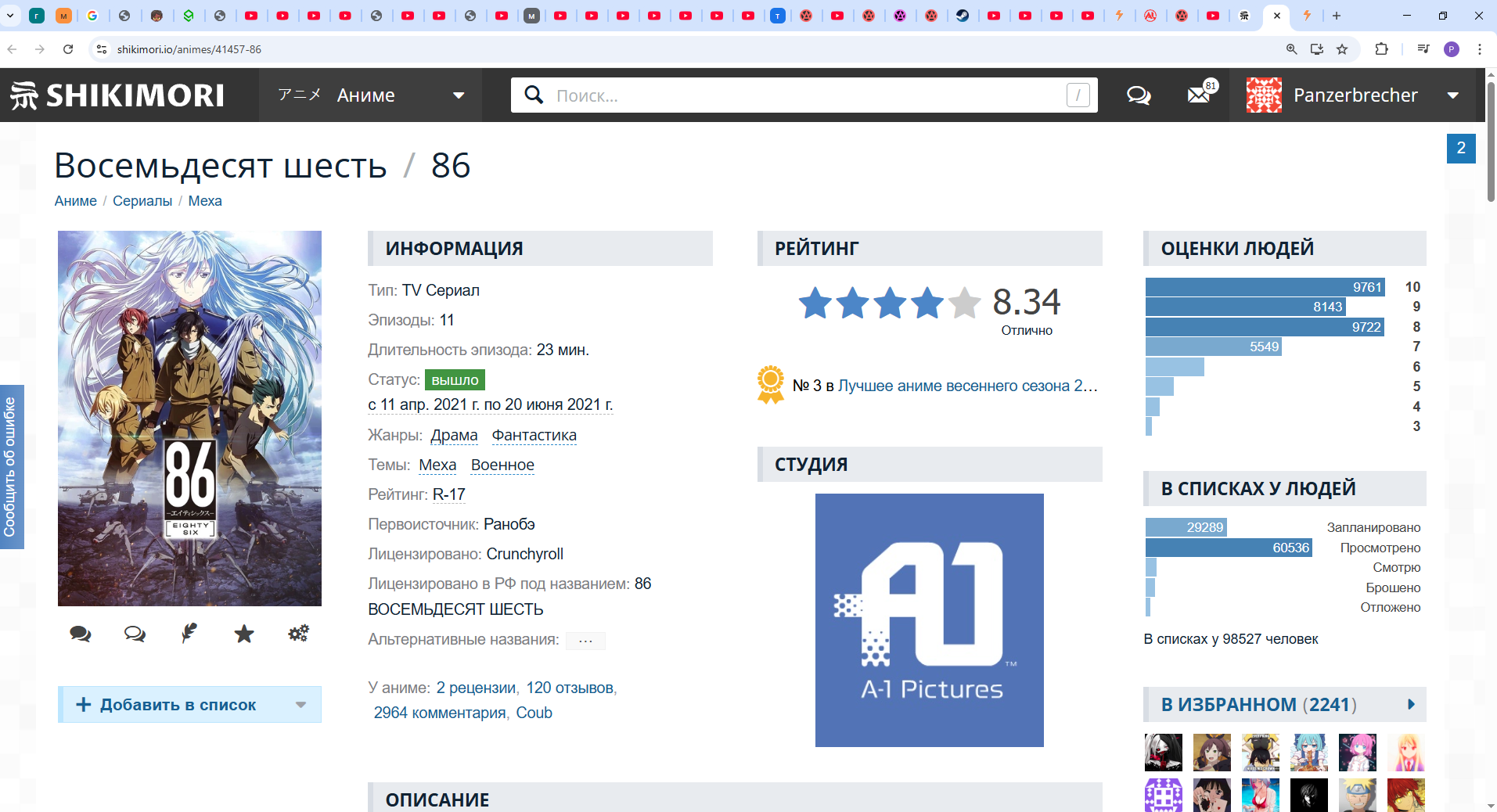Click the blue 2 notification badge
The height and width of the screenshot is (812, 1497).
(x=1461, y=148)
